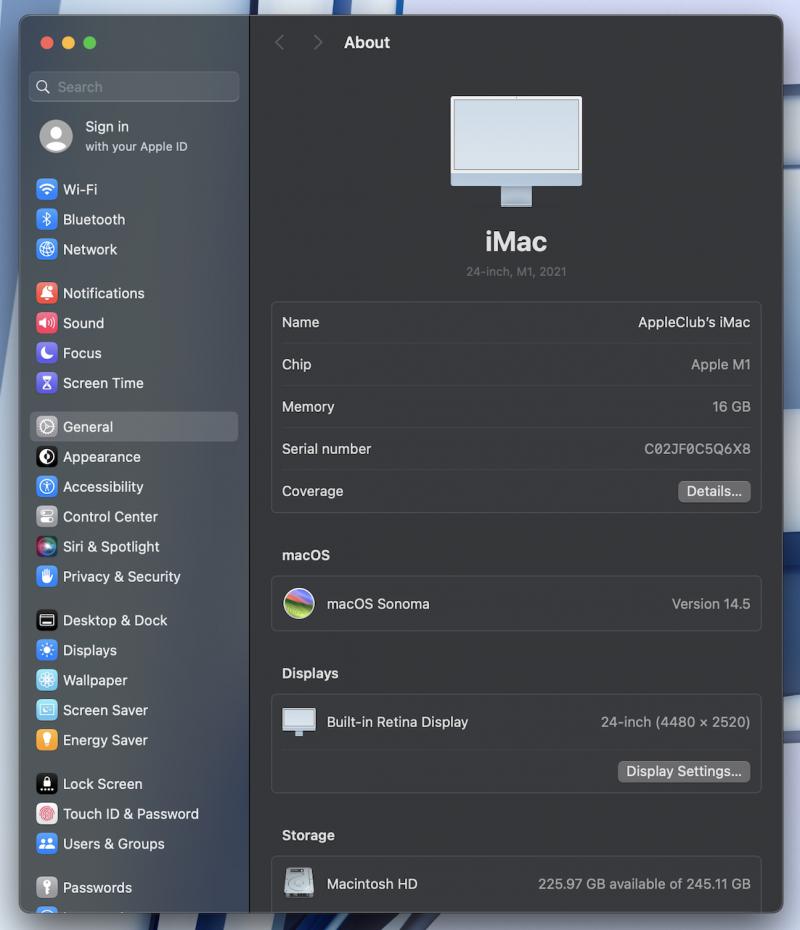Select the Sound speaker icon
This screenshot has width=800, height=930.
coord(47,323)
